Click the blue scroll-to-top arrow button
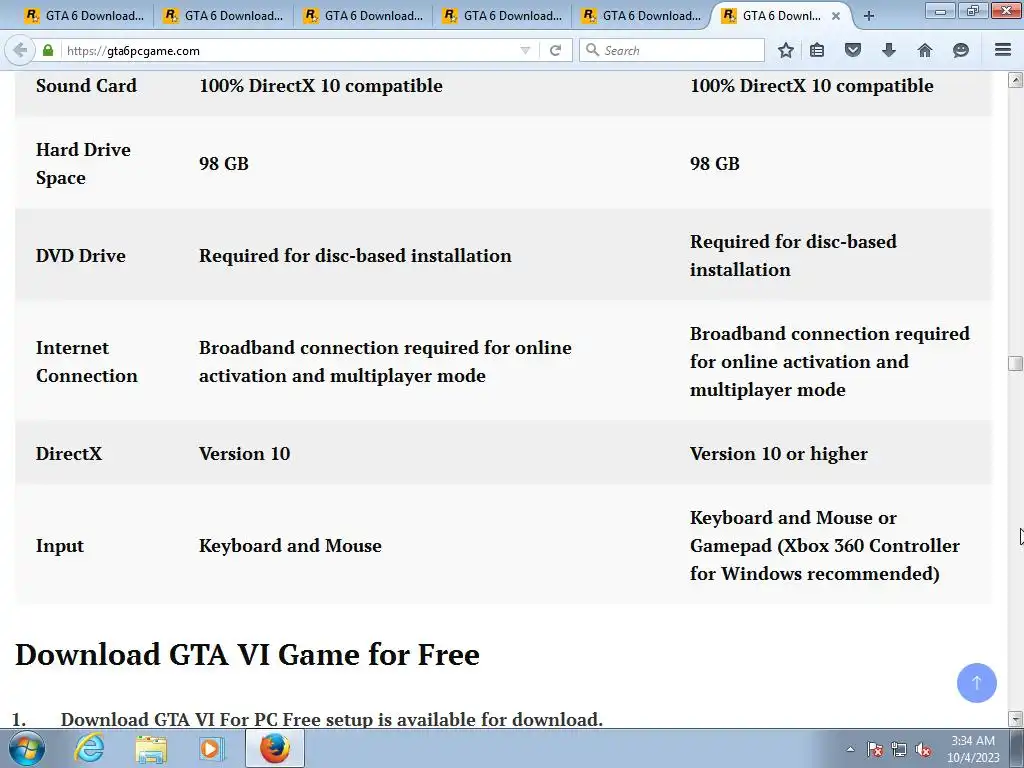The image size is (1024, 768). (x=976, y=682)
